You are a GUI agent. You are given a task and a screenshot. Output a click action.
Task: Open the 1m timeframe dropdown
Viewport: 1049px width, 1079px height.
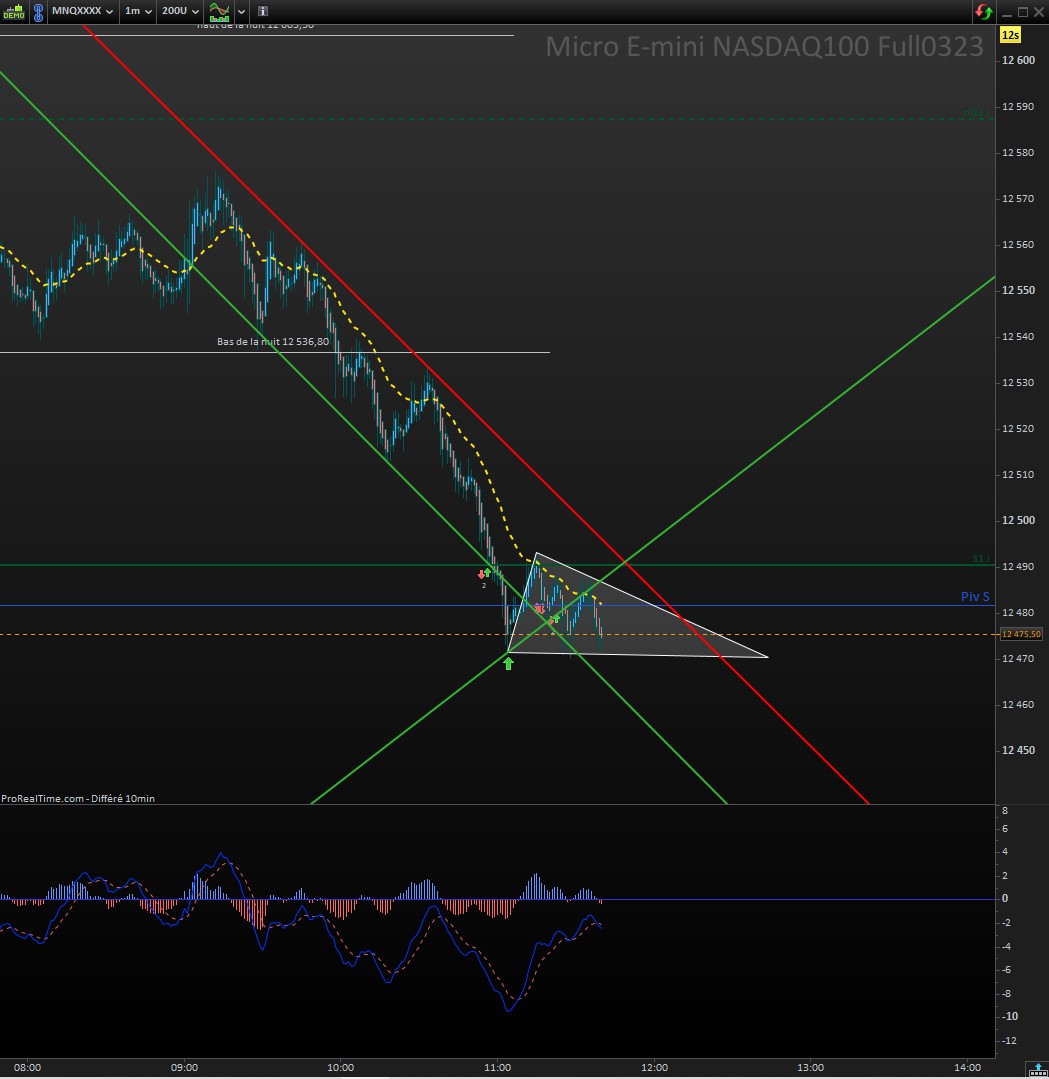pyautogui.click(x=138, y=11)
